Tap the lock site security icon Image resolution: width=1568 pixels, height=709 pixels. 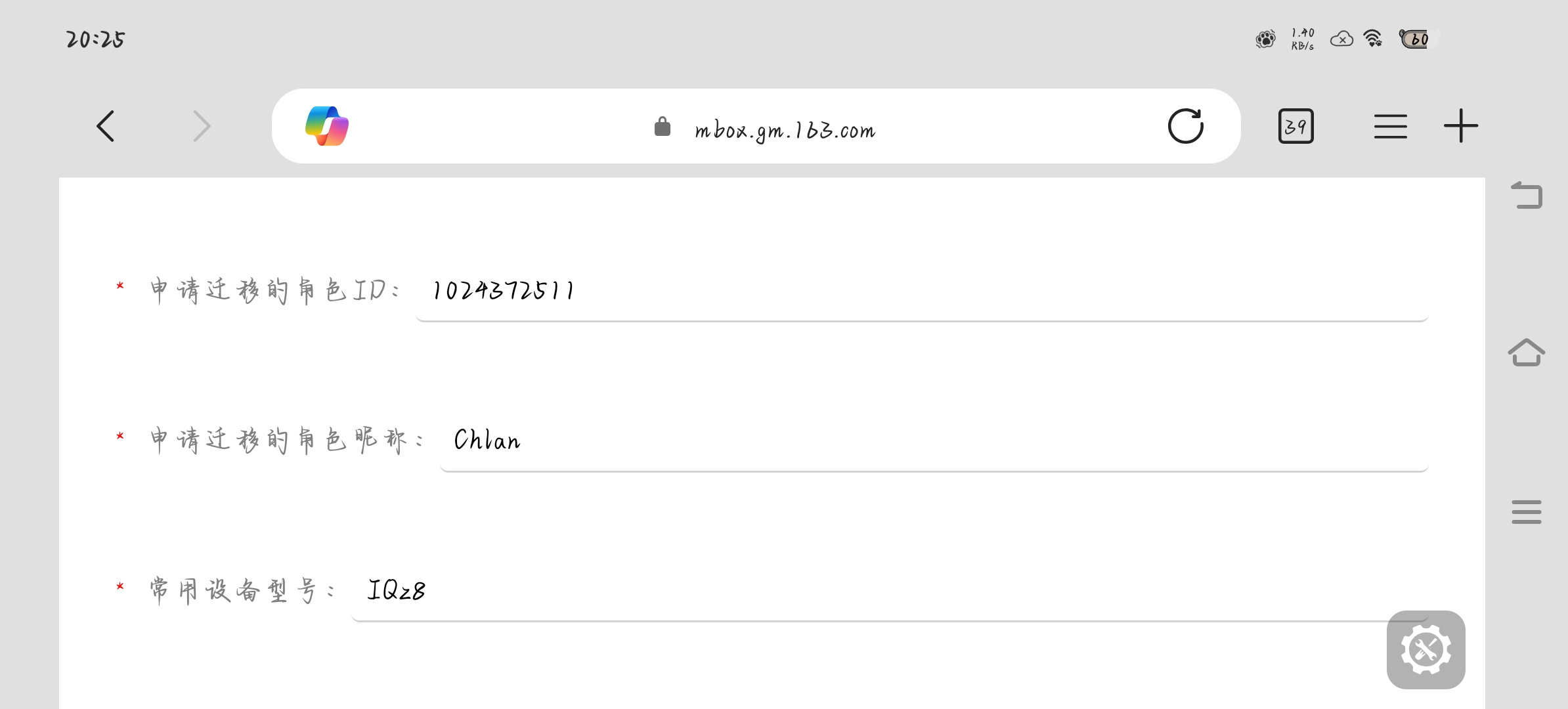pyautogui.click(x=663, y=126)
